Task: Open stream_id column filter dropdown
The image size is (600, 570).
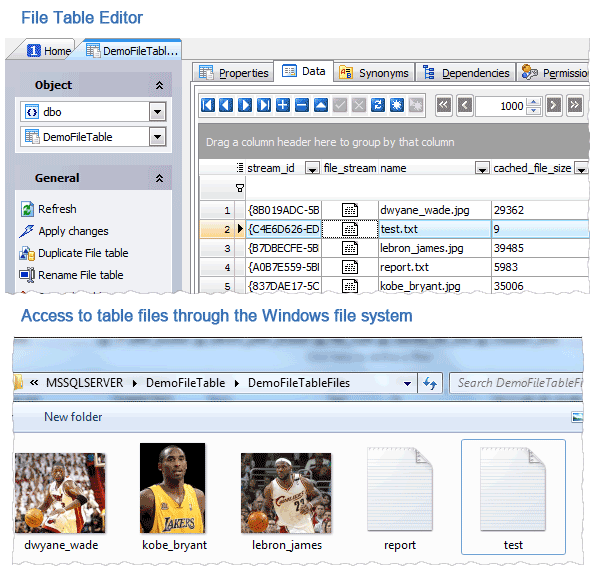Action: click(312, 168)
